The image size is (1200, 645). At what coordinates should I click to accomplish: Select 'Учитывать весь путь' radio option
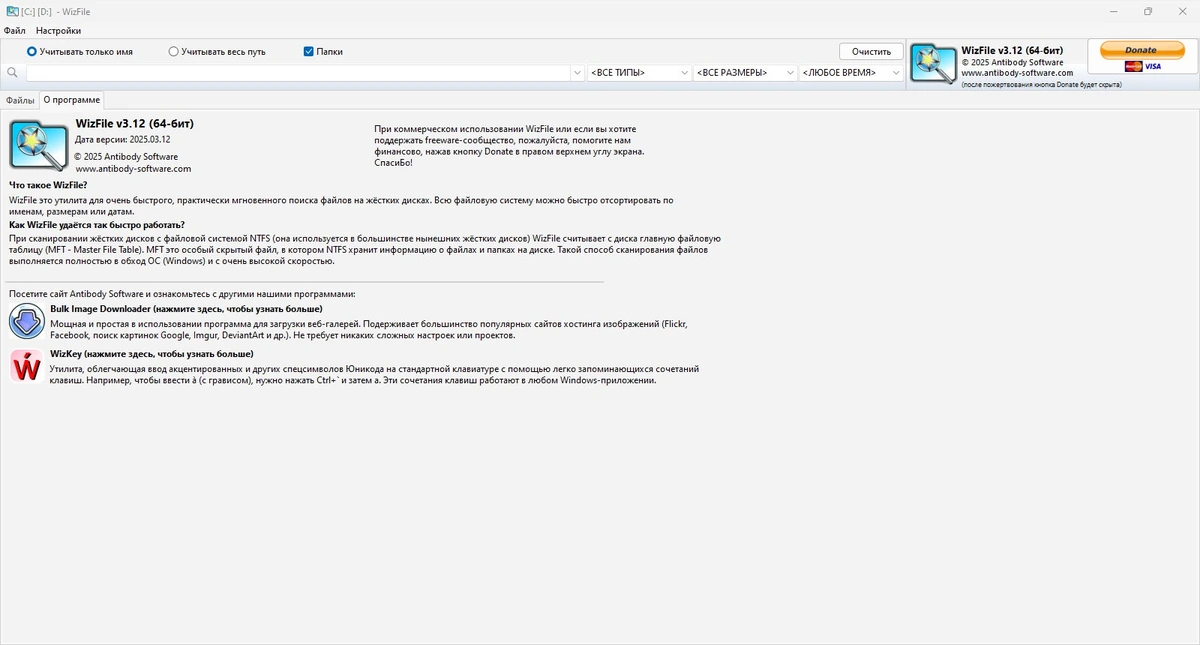pyautogui.click(x=217, y=51)
